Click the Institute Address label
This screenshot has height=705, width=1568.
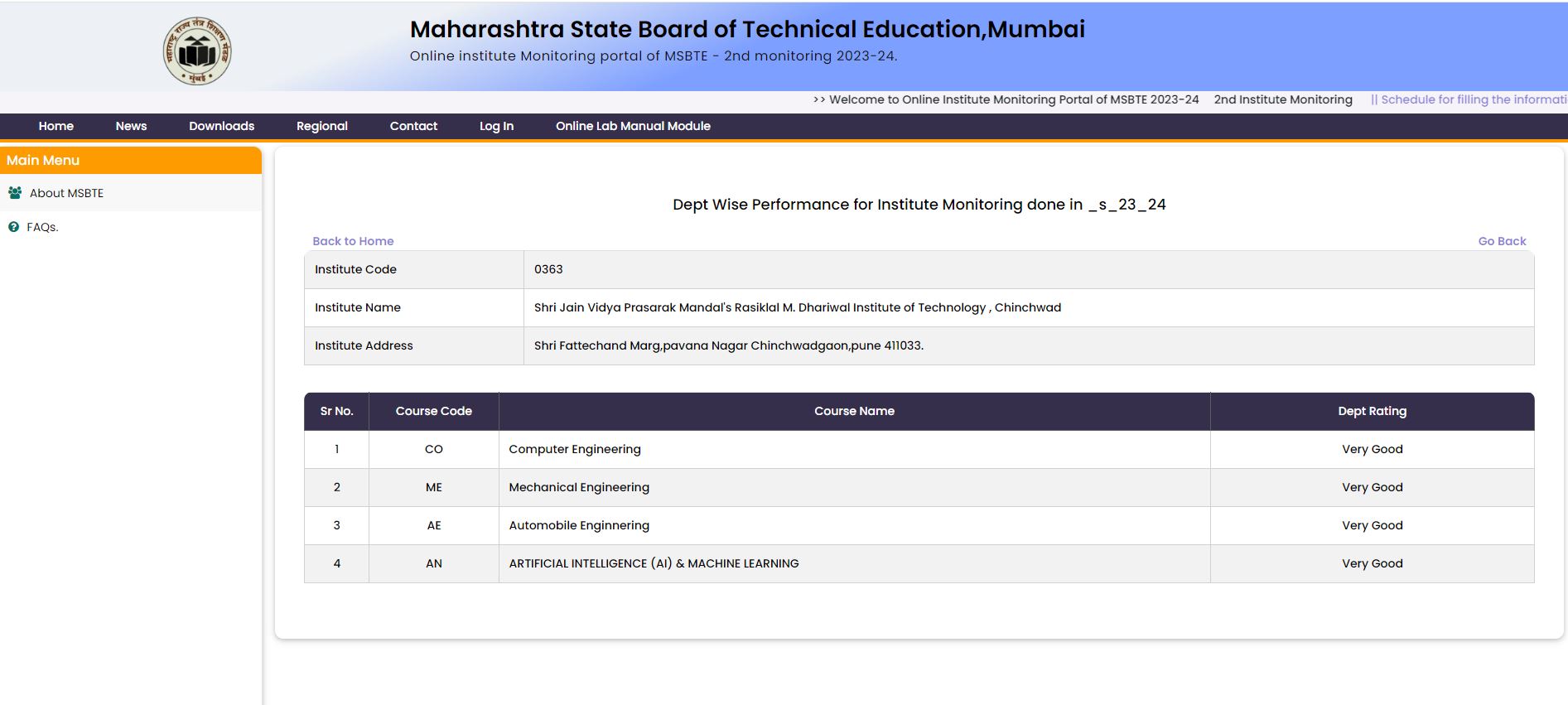[x=364, y=345]
